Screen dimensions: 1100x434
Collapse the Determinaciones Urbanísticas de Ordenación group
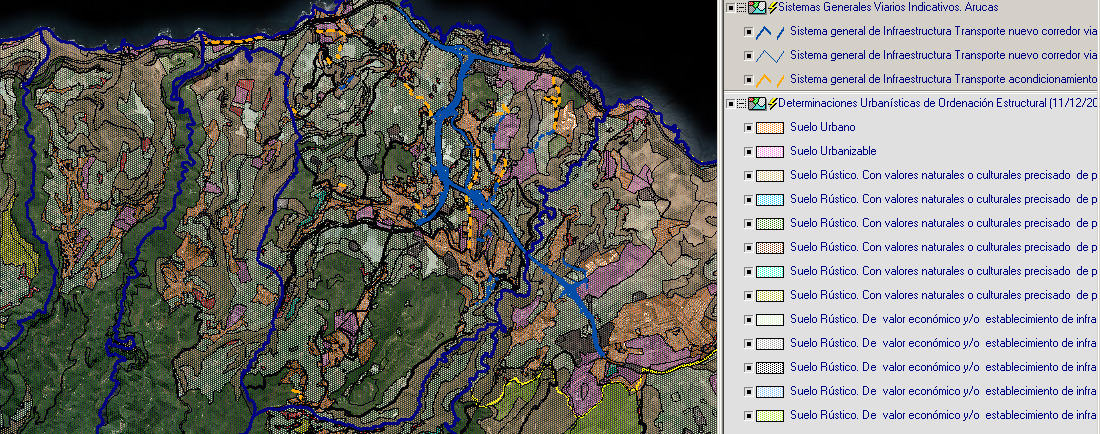(741, 104)
